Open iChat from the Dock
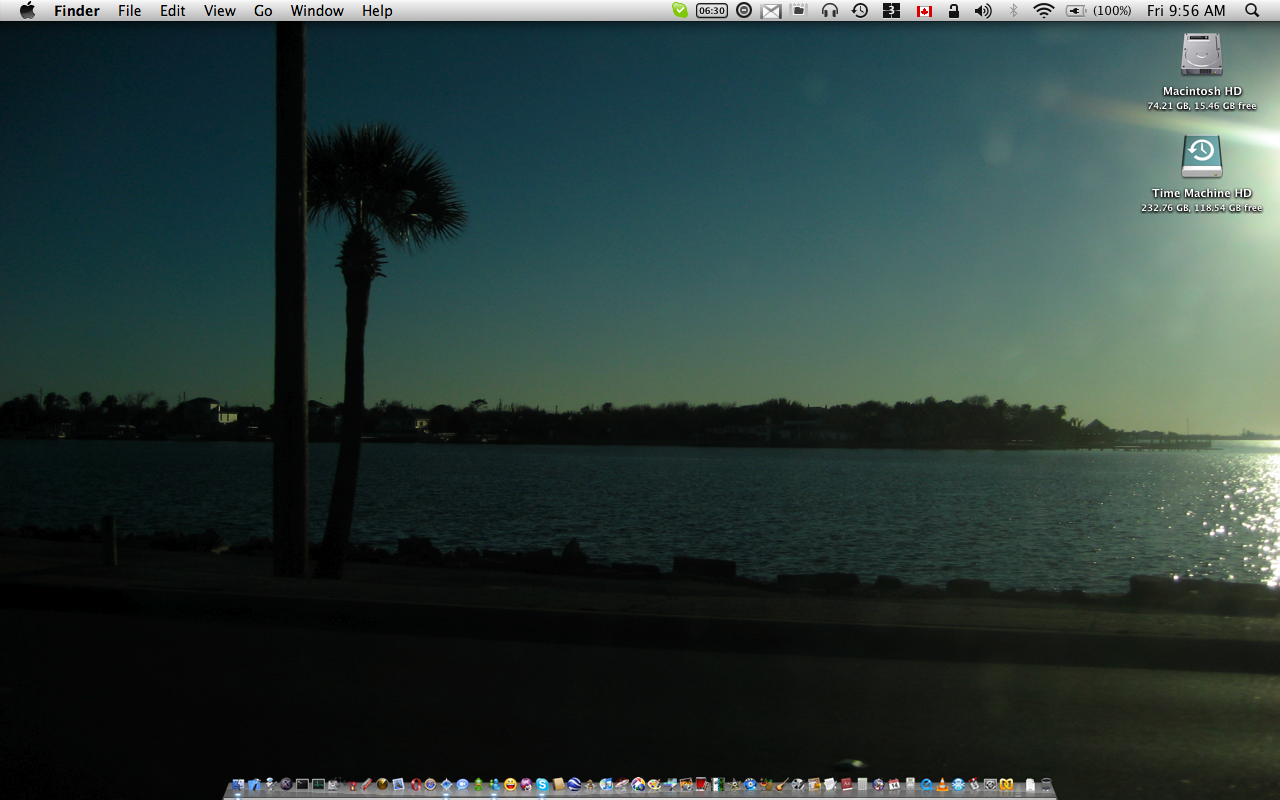This screenshot has height=800, width=1280. tap(462, 785)
